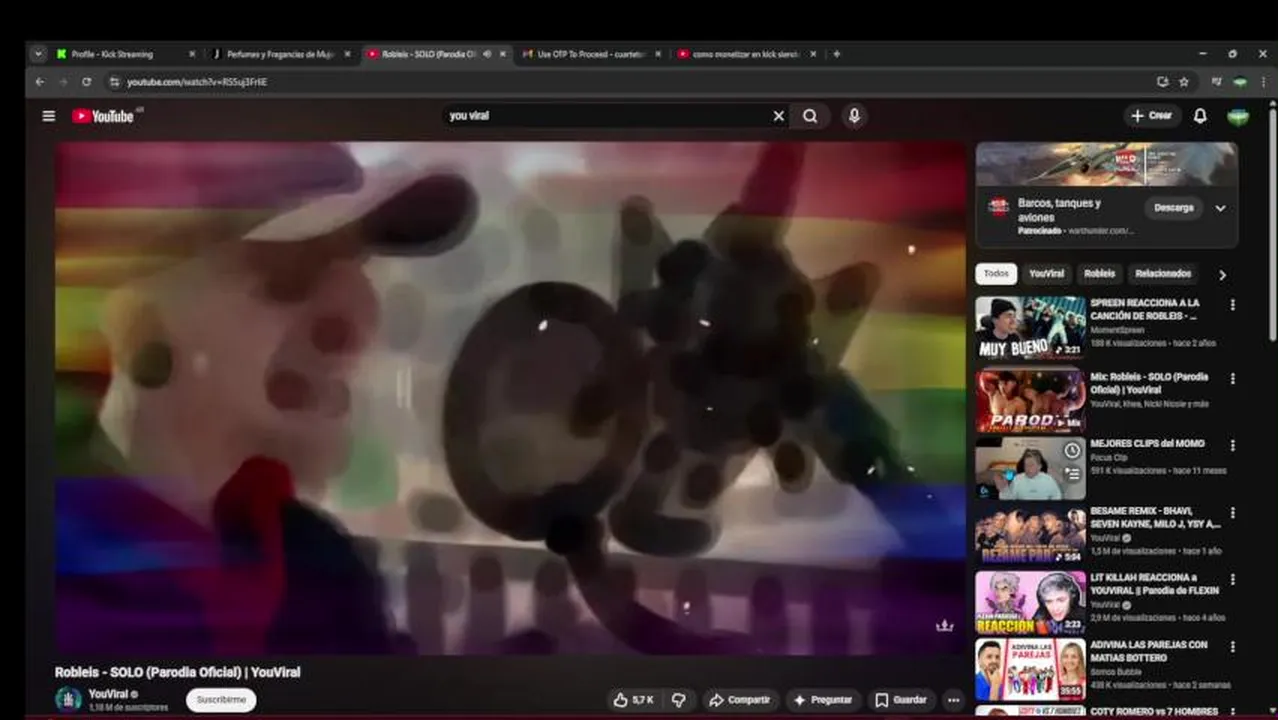Screen dimensions: 1278x720
Task: Open the tab search dropdown
Action: tap(38, 54)
